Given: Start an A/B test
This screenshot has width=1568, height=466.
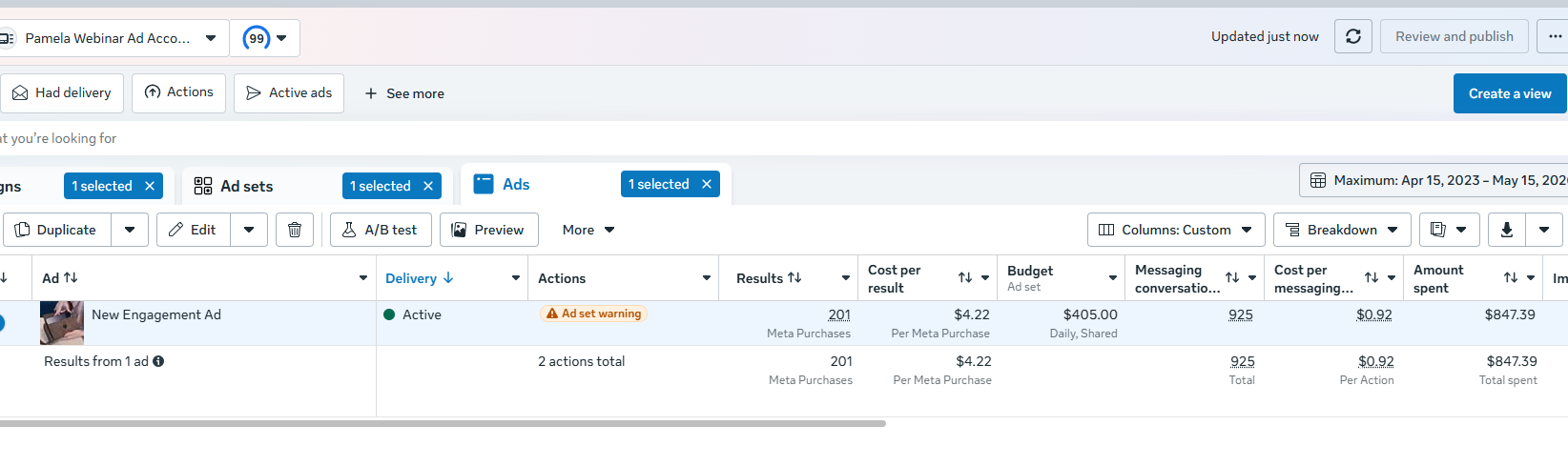Looking at the screenshot, I should (381, 230).
